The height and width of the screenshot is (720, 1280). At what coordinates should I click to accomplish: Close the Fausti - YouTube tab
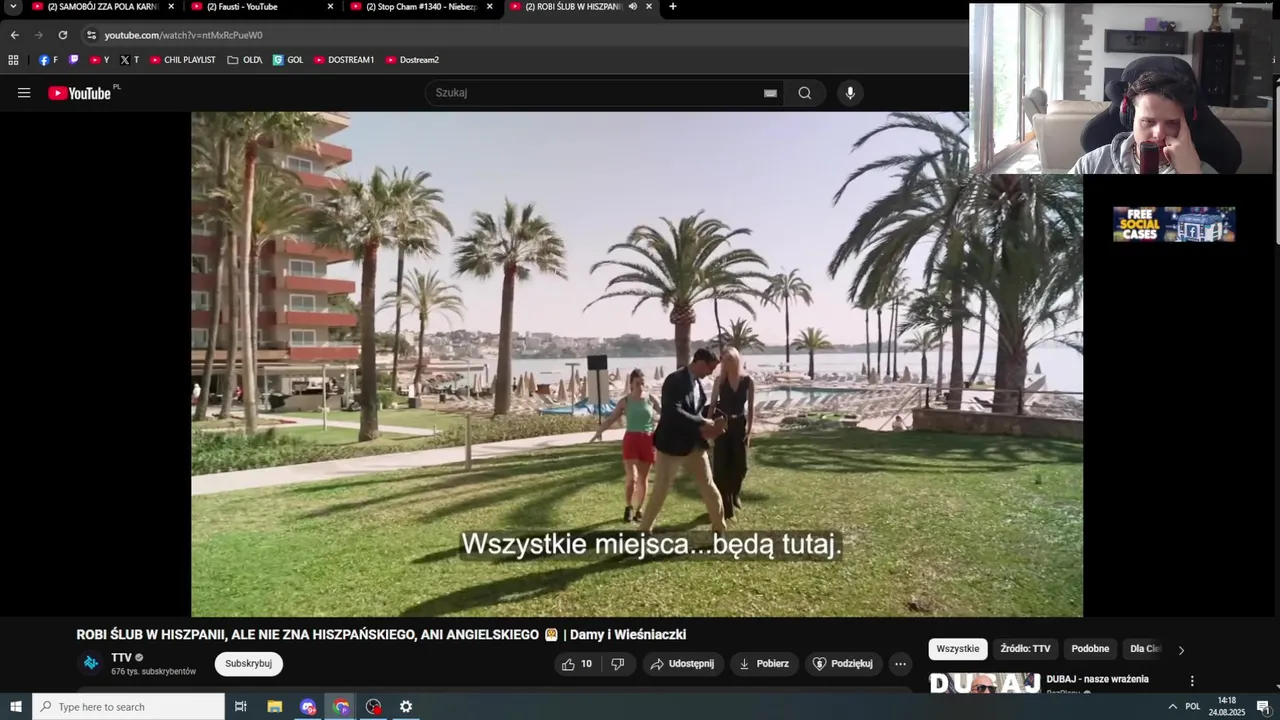[x=331, y=7]
